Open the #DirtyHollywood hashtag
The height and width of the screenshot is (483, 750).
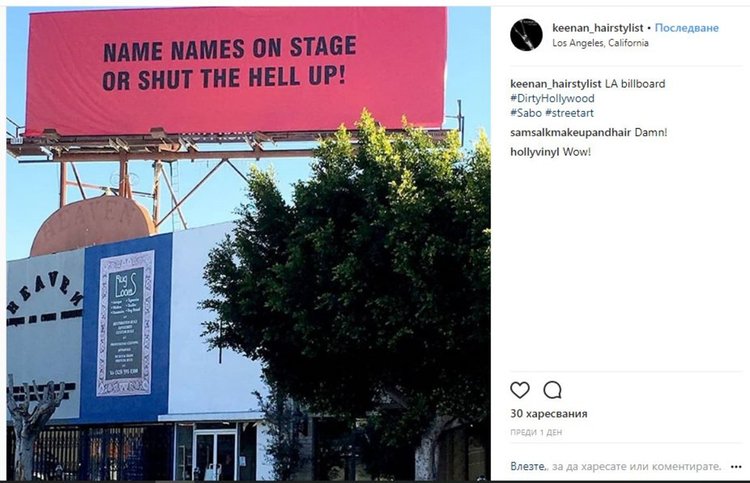(552, 99)
